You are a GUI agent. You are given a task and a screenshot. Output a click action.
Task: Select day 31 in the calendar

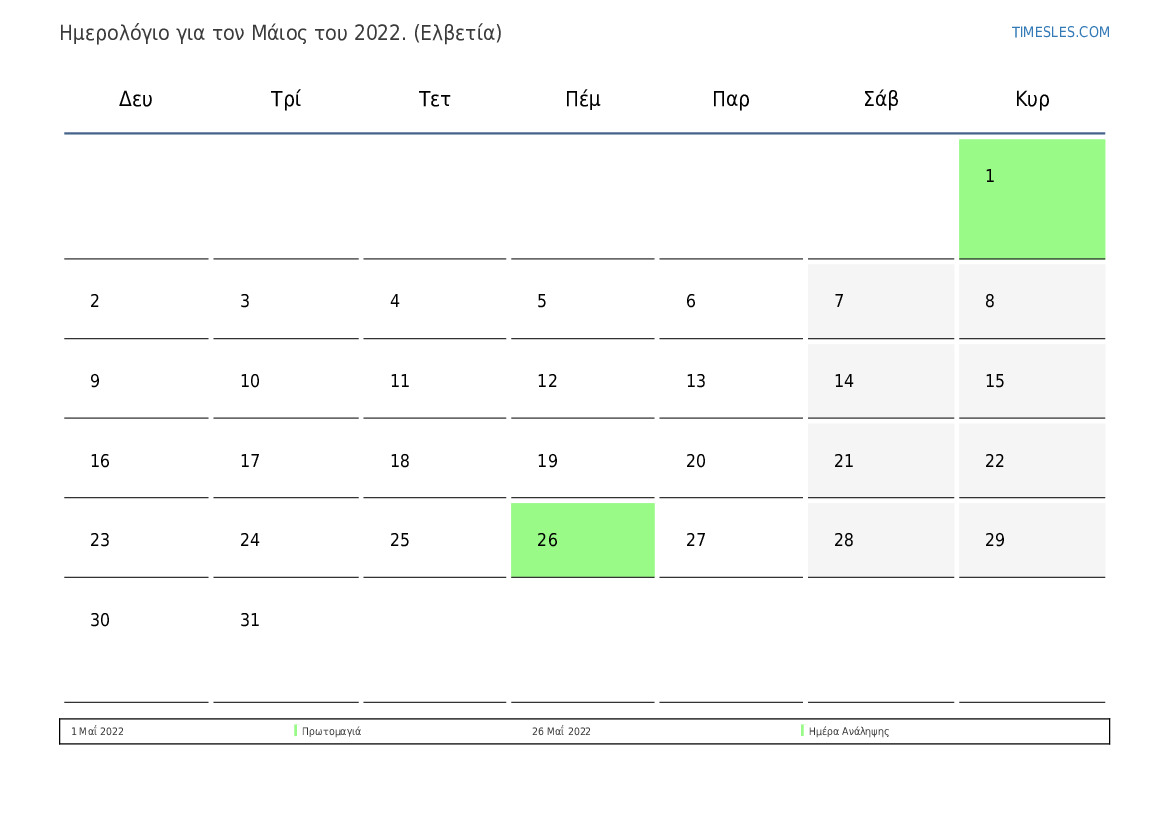(x=285, y=640)
